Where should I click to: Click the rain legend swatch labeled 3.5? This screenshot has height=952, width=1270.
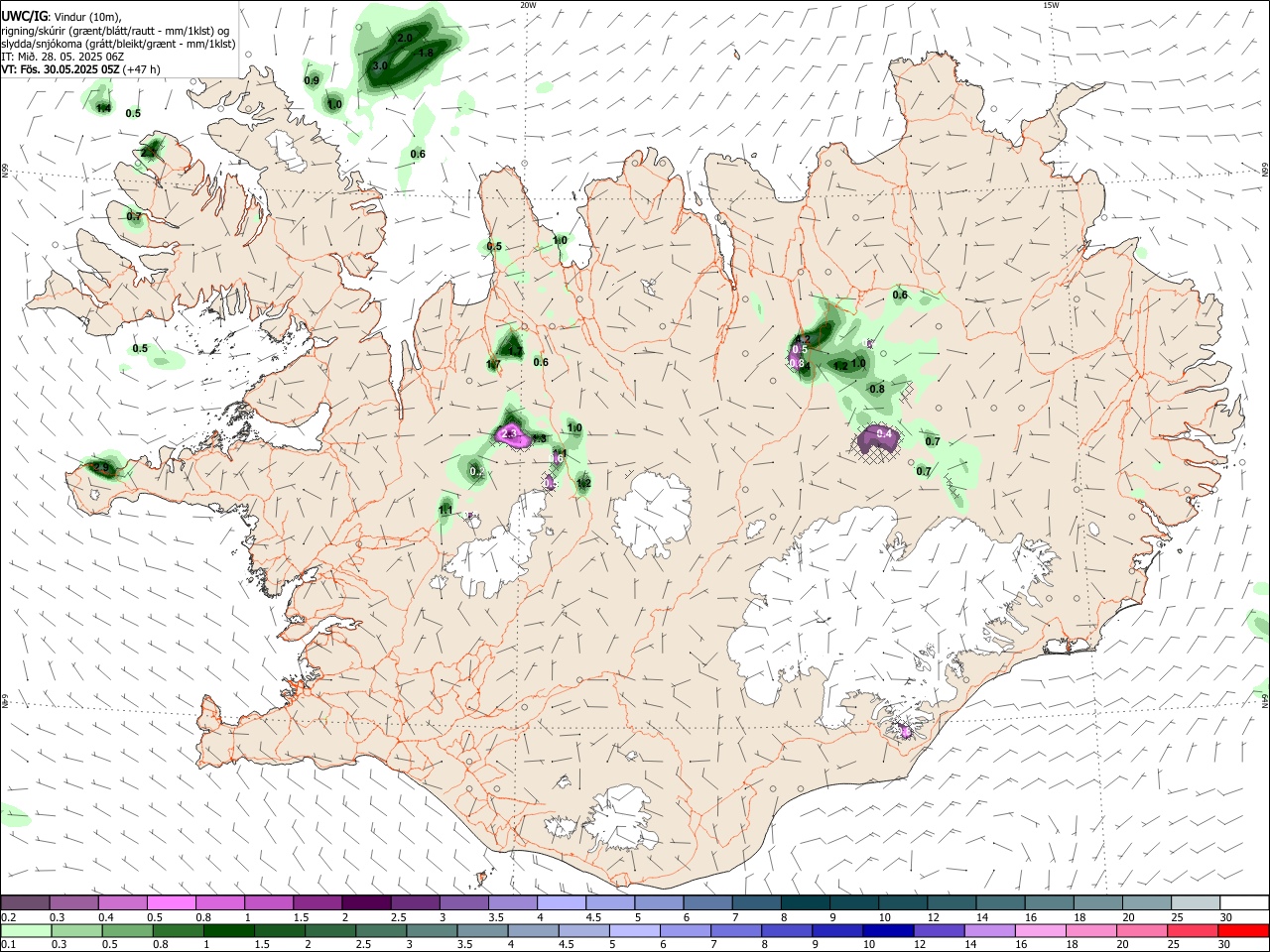(x=481, y=930)
